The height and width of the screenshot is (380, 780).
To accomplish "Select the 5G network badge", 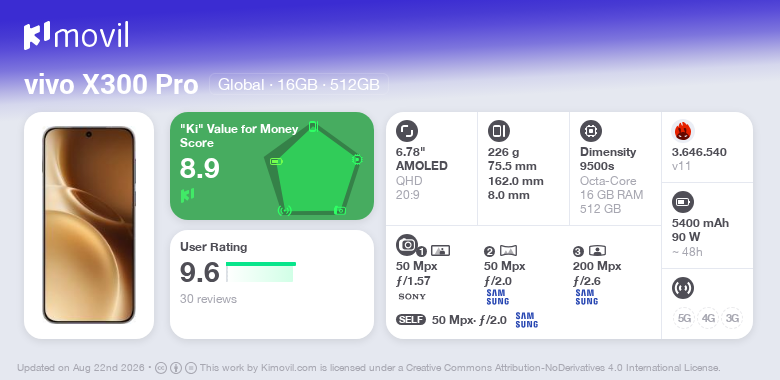I will [684, 318].
